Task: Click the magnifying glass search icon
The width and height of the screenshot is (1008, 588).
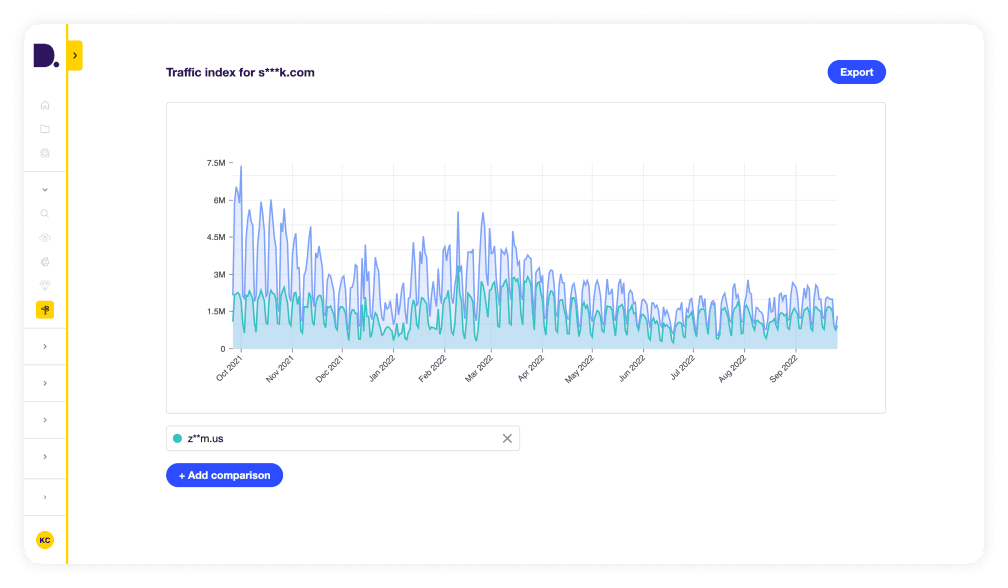Action: pos(45,213)
